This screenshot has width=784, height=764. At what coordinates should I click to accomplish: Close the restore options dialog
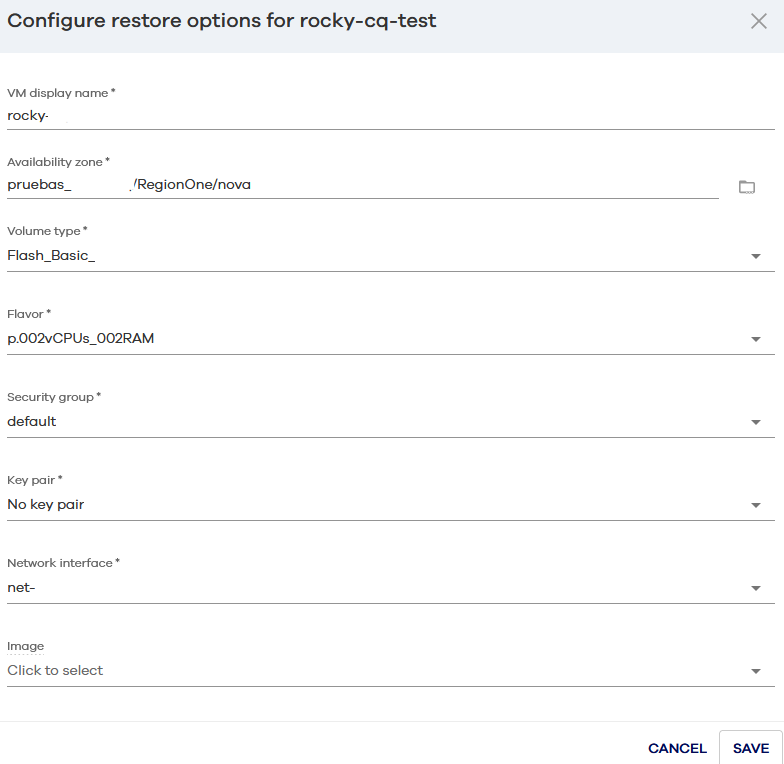click(759, 21)
